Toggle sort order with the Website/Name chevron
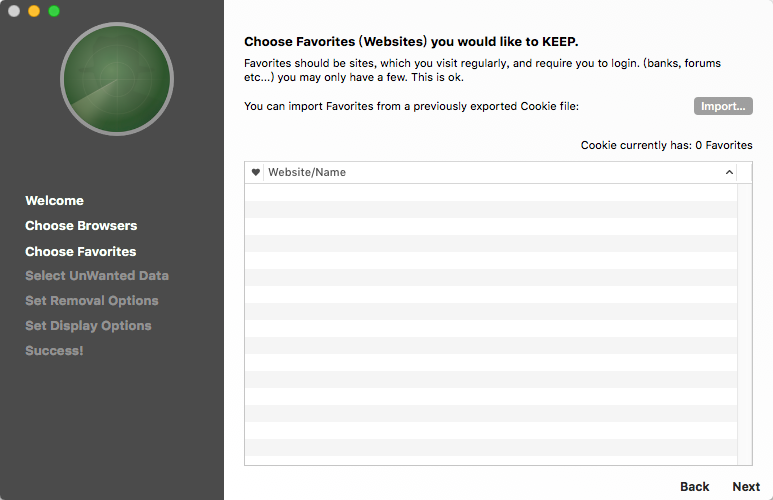The width and height of the screenshot is (773, 500). (729, 172)
